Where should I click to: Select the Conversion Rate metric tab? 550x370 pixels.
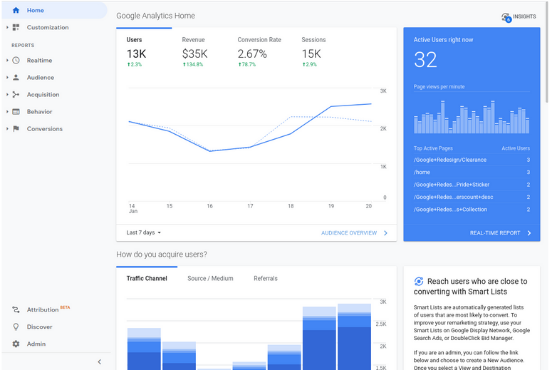coord(259,51)
